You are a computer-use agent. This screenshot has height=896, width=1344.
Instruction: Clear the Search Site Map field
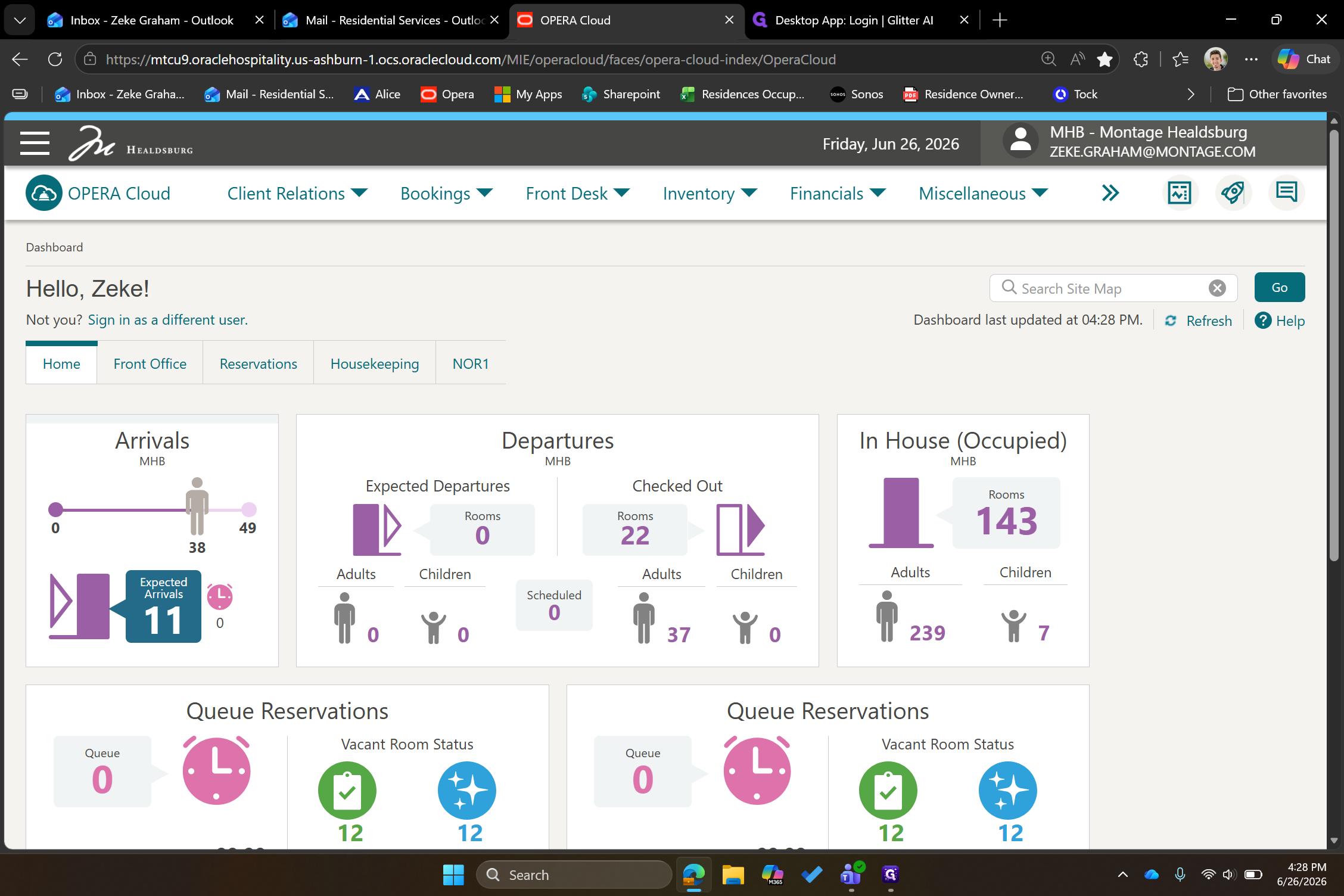pos(1217,288)
